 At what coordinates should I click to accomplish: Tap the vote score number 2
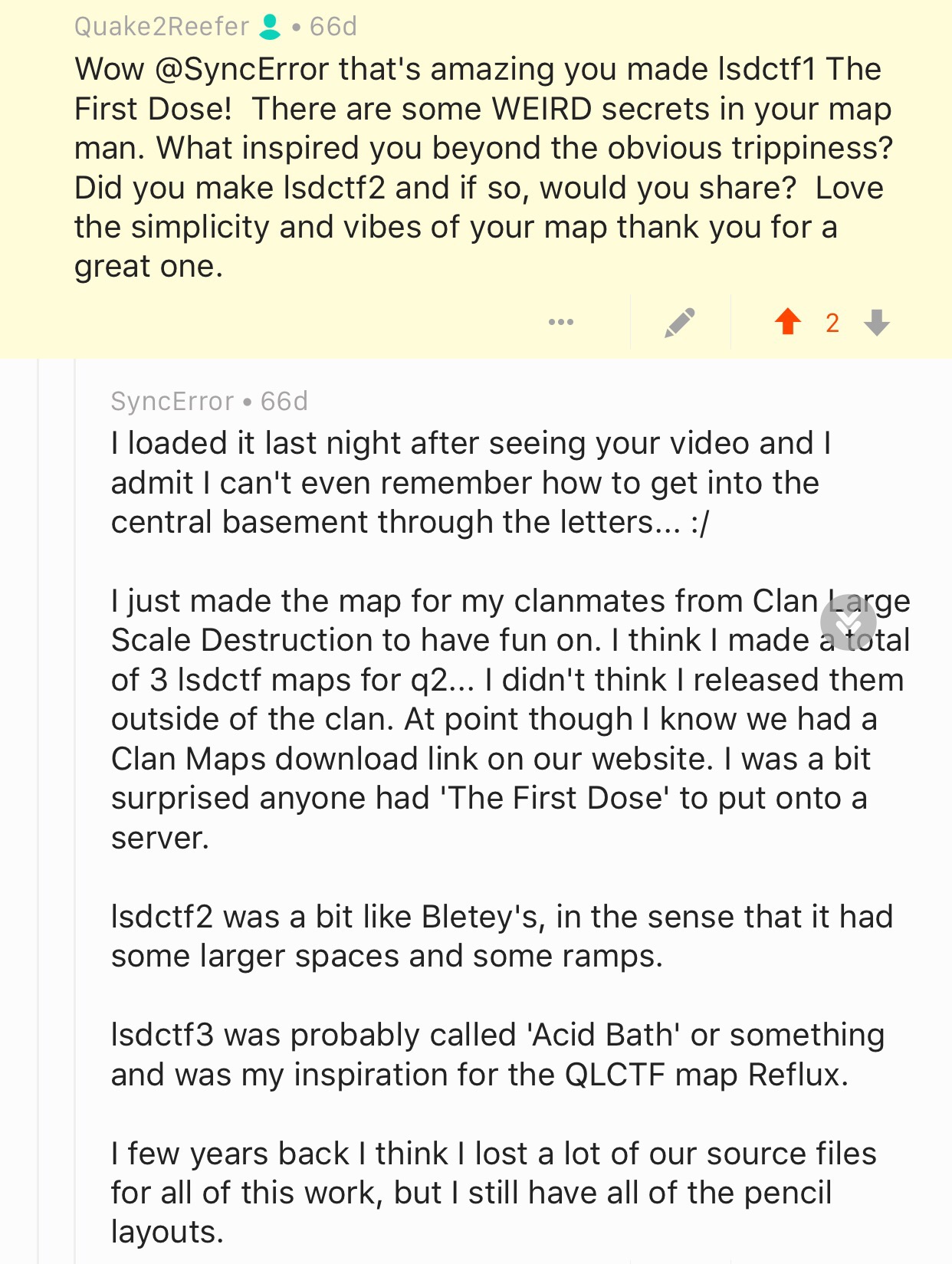(x=832, y=323)
